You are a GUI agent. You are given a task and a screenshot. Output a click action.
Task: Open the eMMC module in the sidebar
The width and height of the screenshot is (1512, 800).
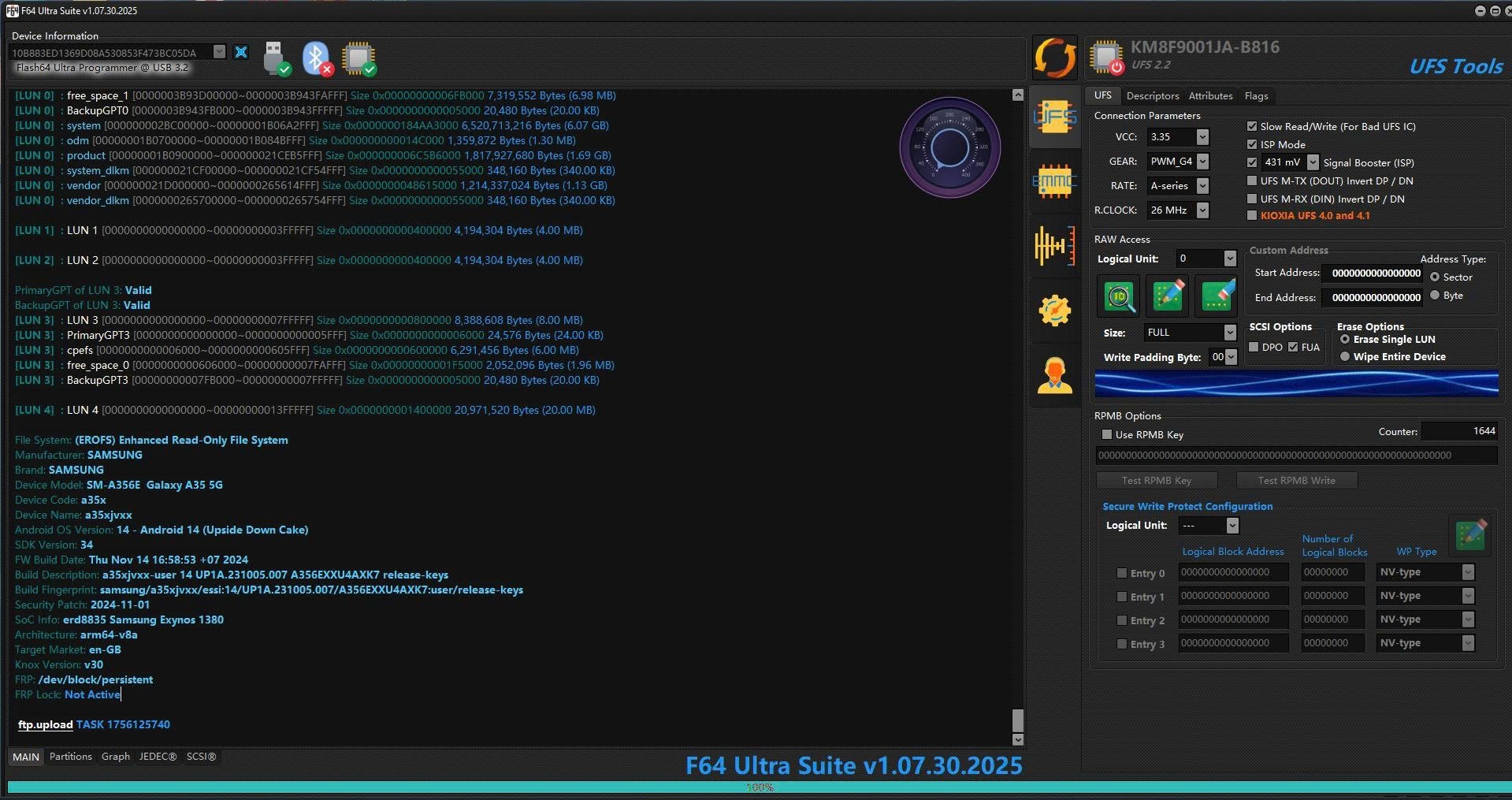[x=1055, y=181]
